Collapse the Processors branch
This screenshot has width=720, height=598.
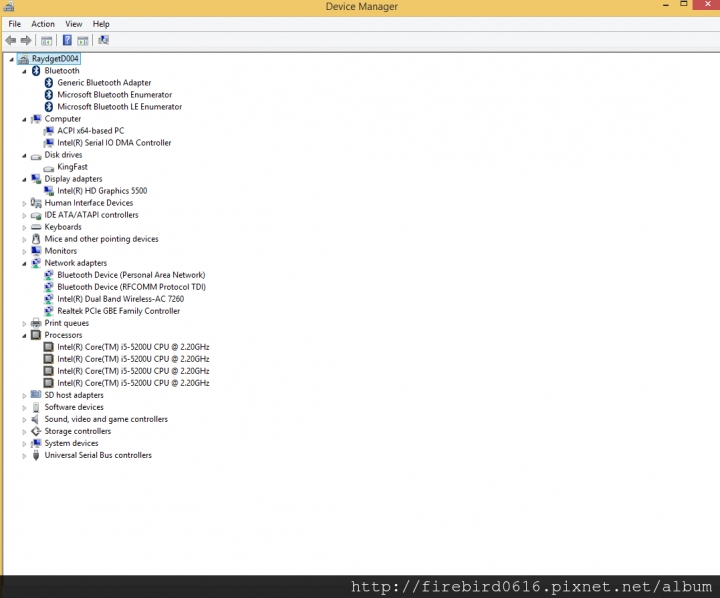click(24, 336)
